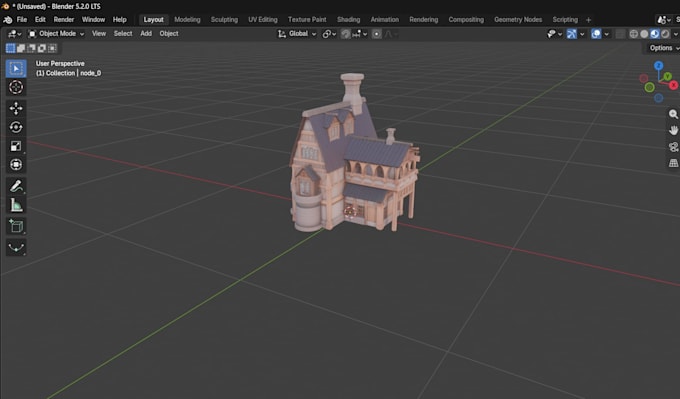Switch to the Modeling workspace tab
Viewport: 680px width, 399px height.
point(187,20)
